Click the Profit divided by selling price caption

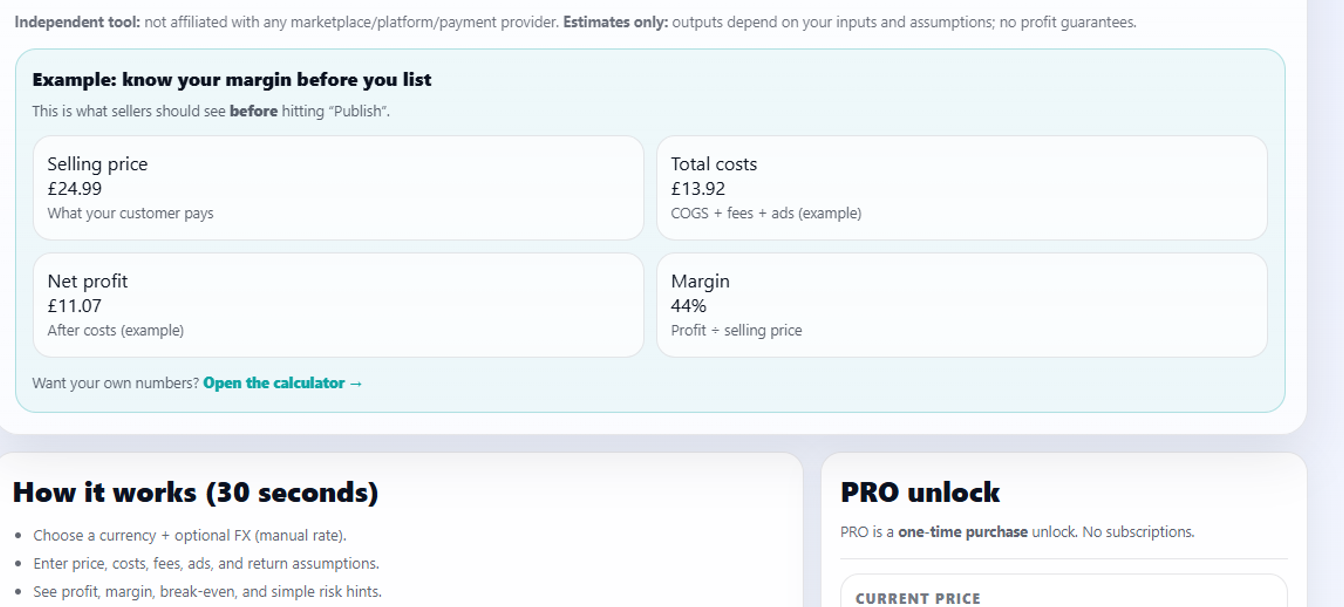[735, 329]
